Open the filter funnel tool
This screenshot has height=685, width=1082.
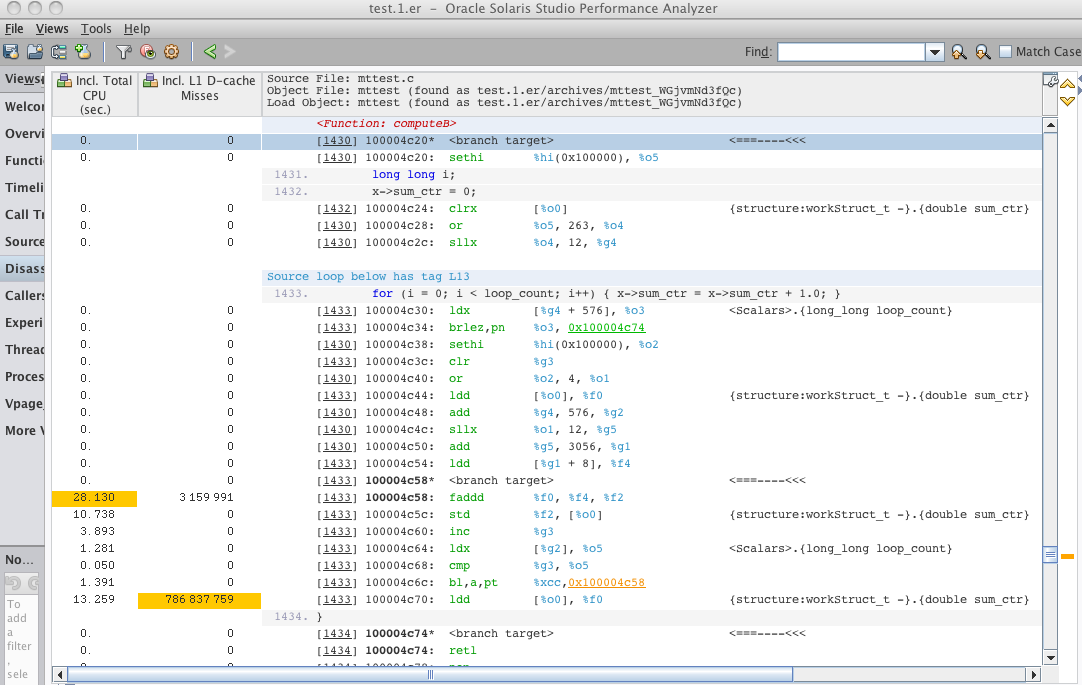pos(124,52)
